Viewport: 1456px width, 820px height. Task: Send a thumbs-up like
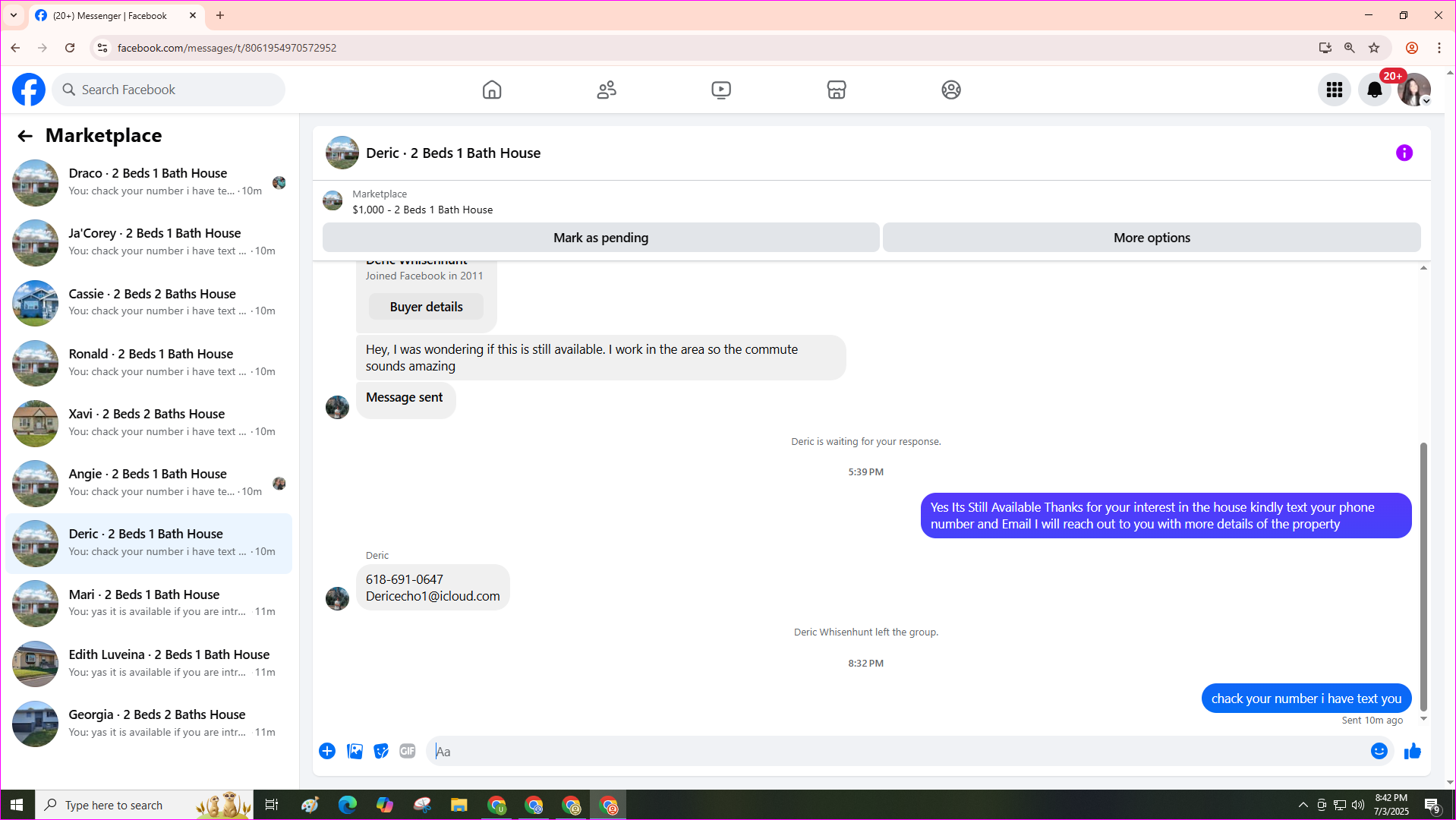click(x=1413, y=751)
